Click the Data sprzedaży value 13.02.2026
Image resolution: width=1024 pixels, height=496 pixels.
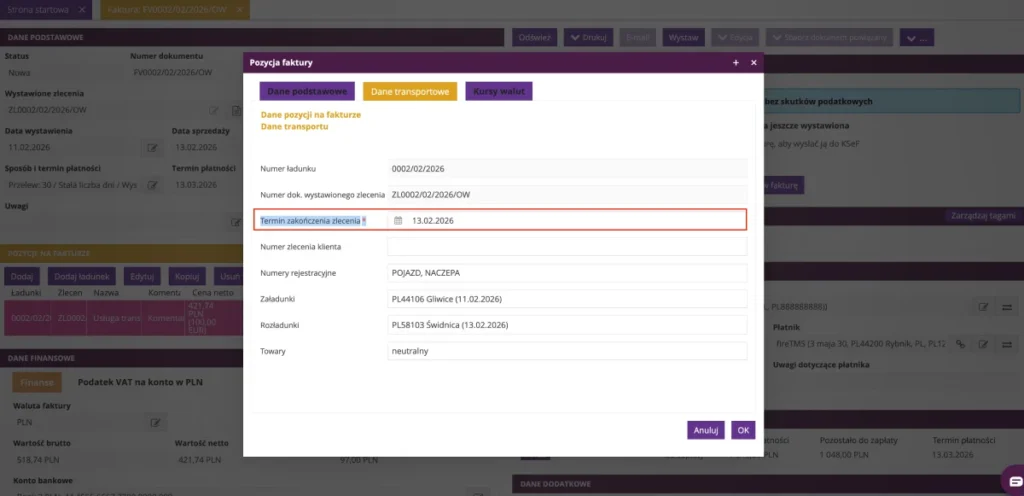pyautogui.click(x=196, y=147)
